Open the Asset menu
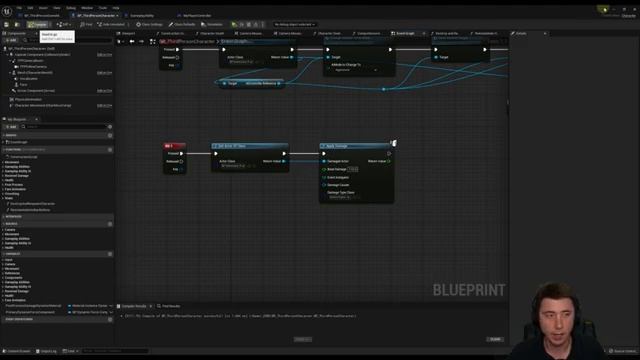Screen dimensions: 640x360 pos(43,8)
